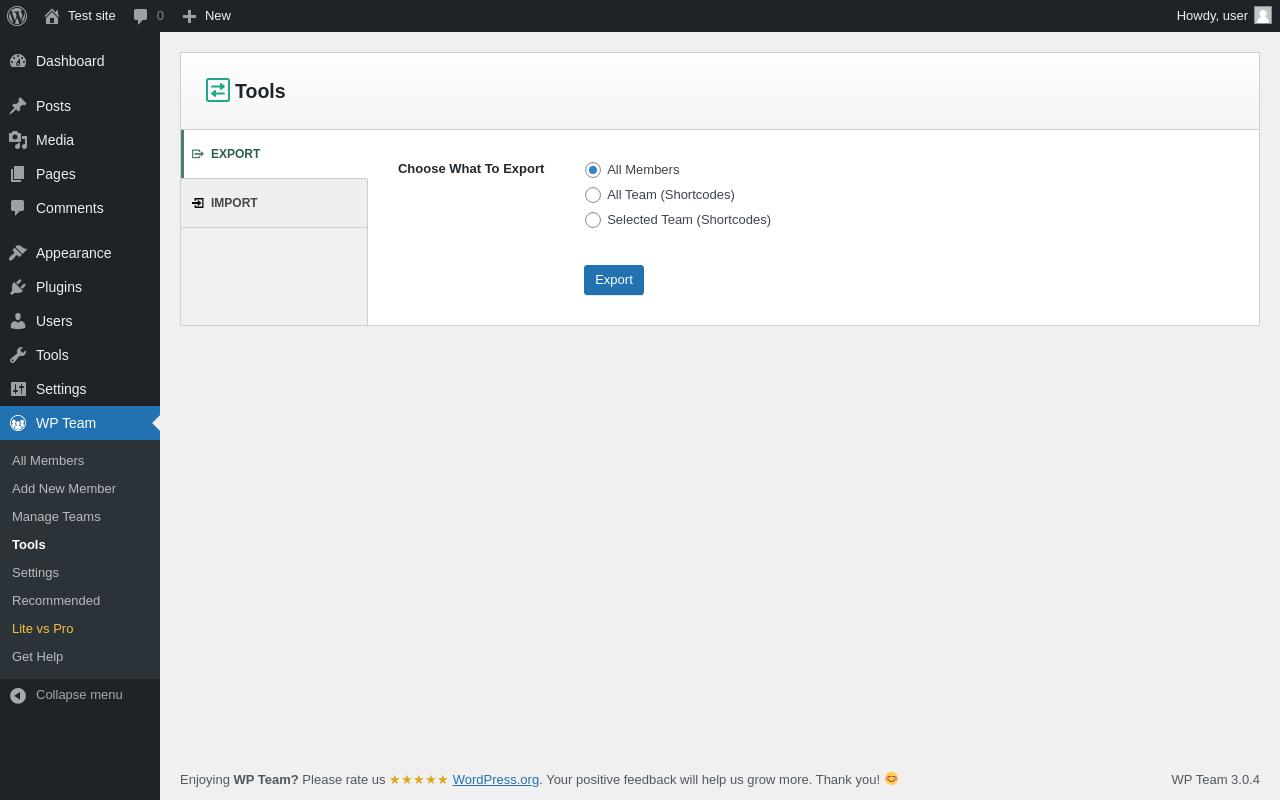Choose Selected Team (Shortcodes) radio option
Viewport: 1280px width, 800px height.
593,220
